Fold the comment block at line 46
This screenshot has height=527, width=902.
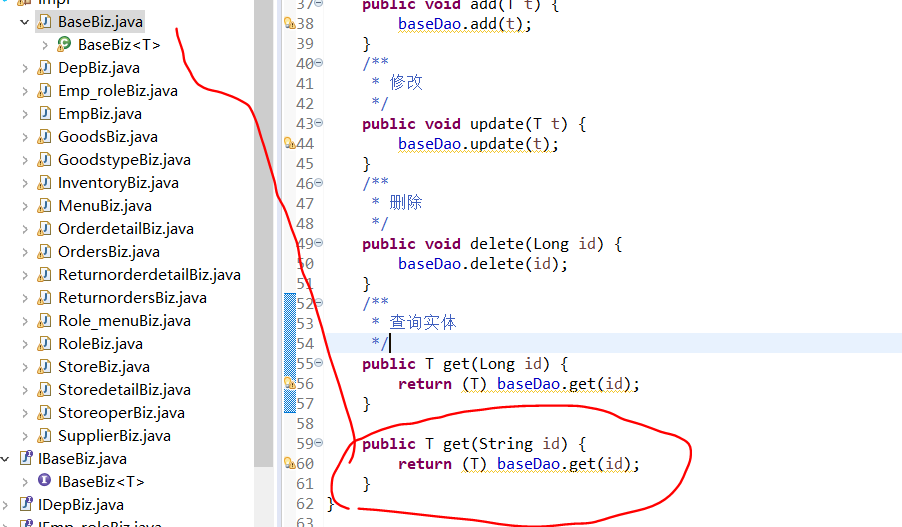pyautogui.click(x=319, y=182)
